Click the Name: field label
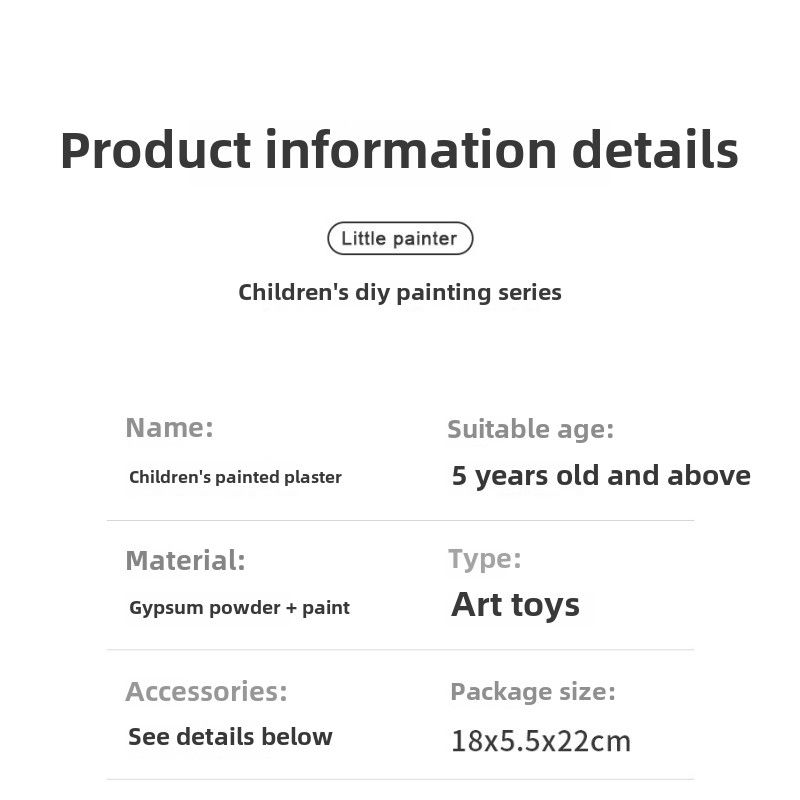Image resolution: width=800 pixels, height=800 pixels. 169,428
